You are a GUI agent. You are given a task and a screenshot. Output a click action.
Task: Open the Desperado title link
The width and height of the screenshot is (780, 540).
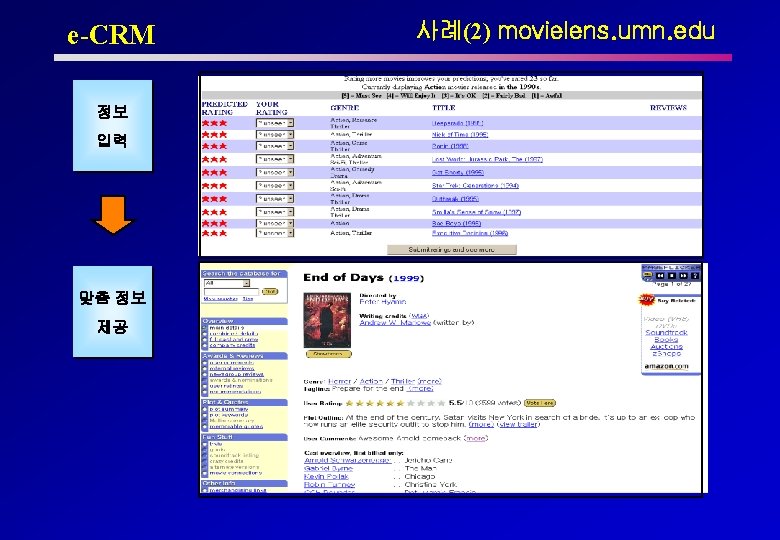tap(457, 123)
